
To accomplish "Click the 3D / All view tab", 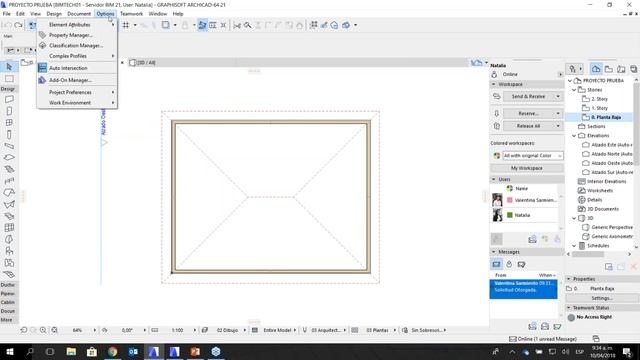I will coord(142,62).
